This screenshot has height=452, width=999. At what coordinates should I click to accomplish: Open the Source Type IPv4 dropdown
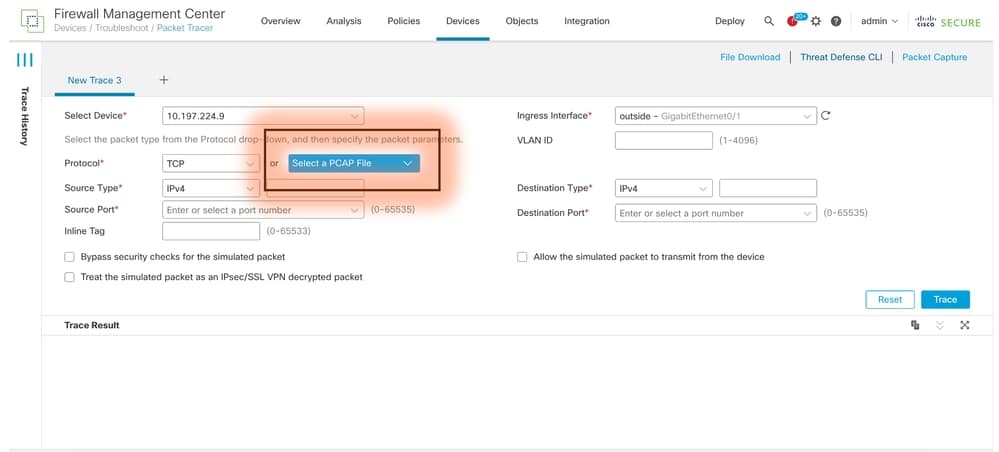pyautogui.click(x=211, y=188)
